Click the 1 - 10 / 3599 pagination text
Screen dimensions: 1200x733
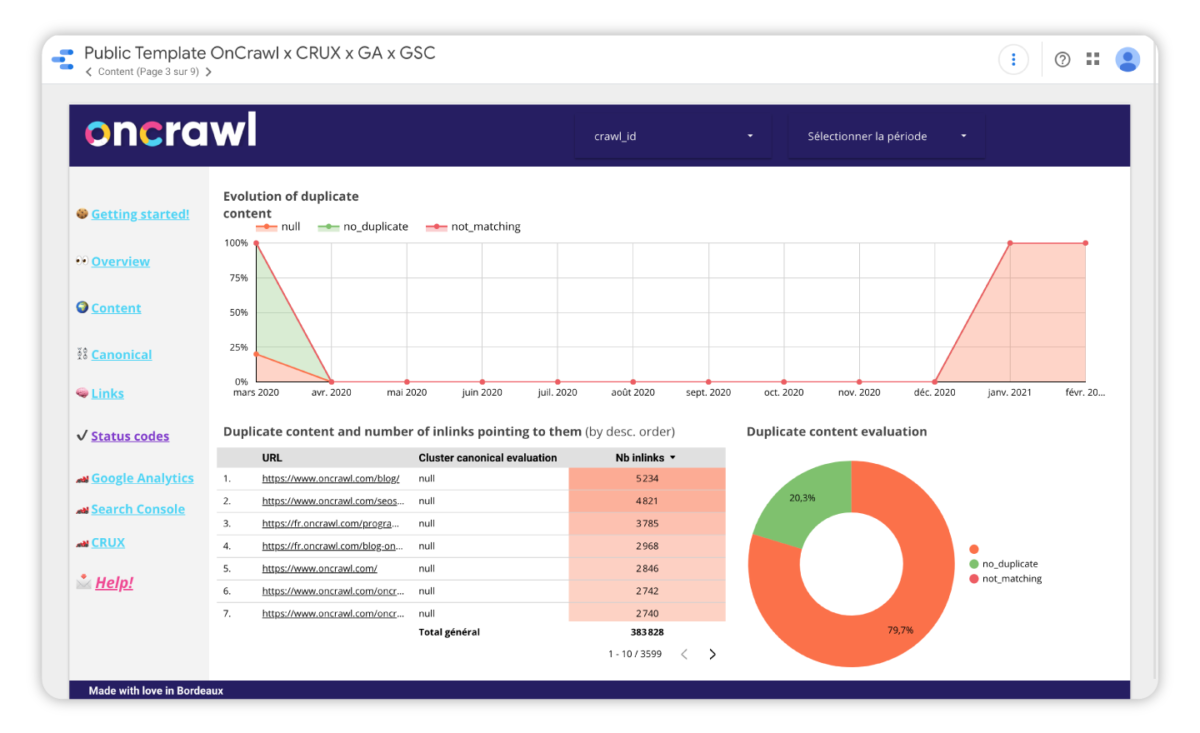[x=635, y=654]
